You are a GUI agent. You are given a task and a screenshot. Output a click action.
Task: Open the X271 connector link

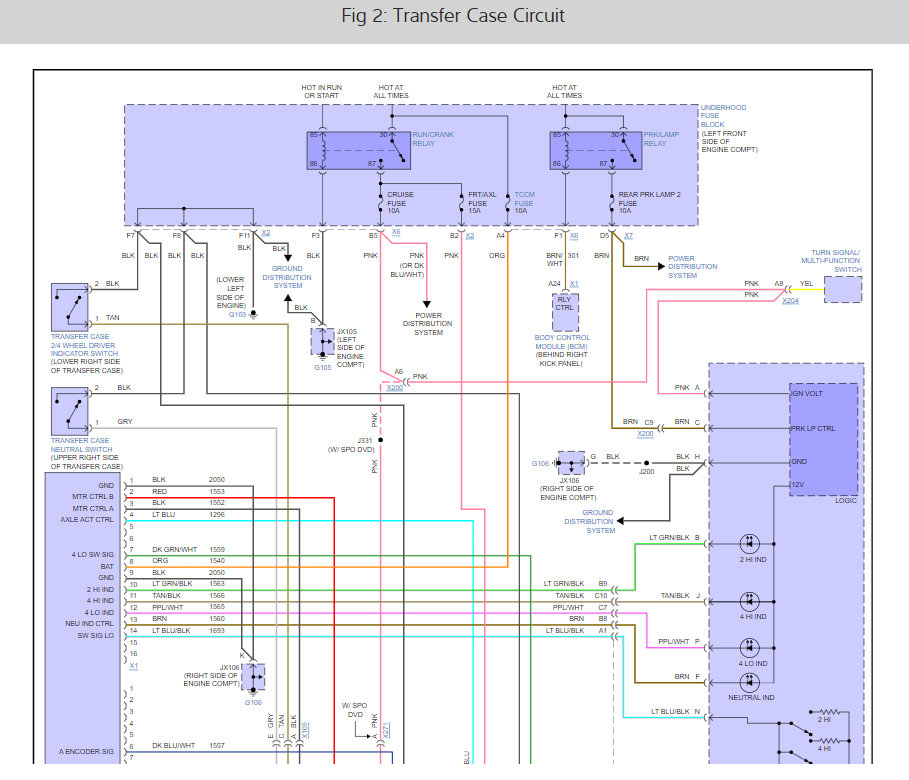coord(386,730)
